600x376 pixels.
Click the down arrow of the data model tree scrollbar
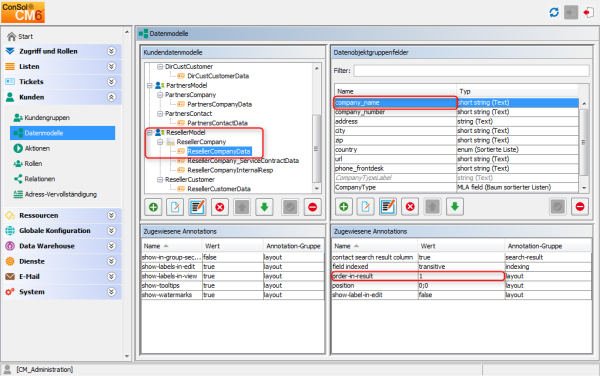coord(317,188)
